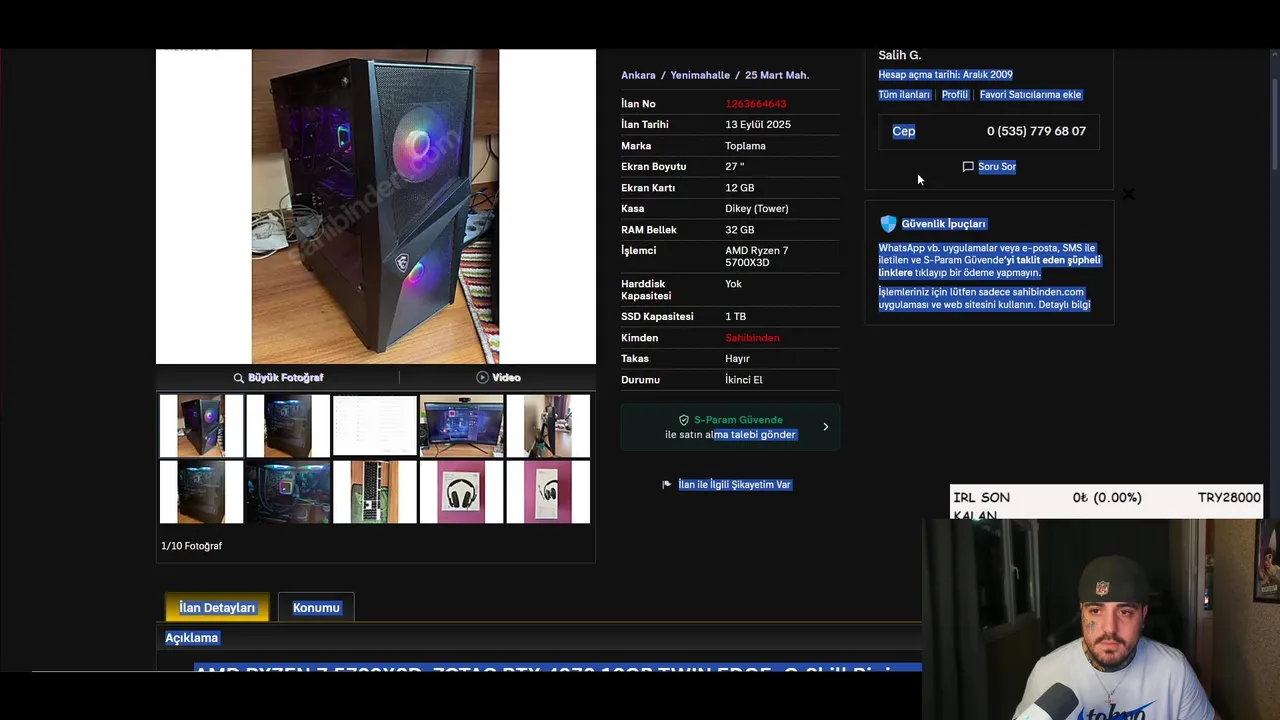
Task: Send S-Param Güvende purchase request
Action: (x=730, y=427)
